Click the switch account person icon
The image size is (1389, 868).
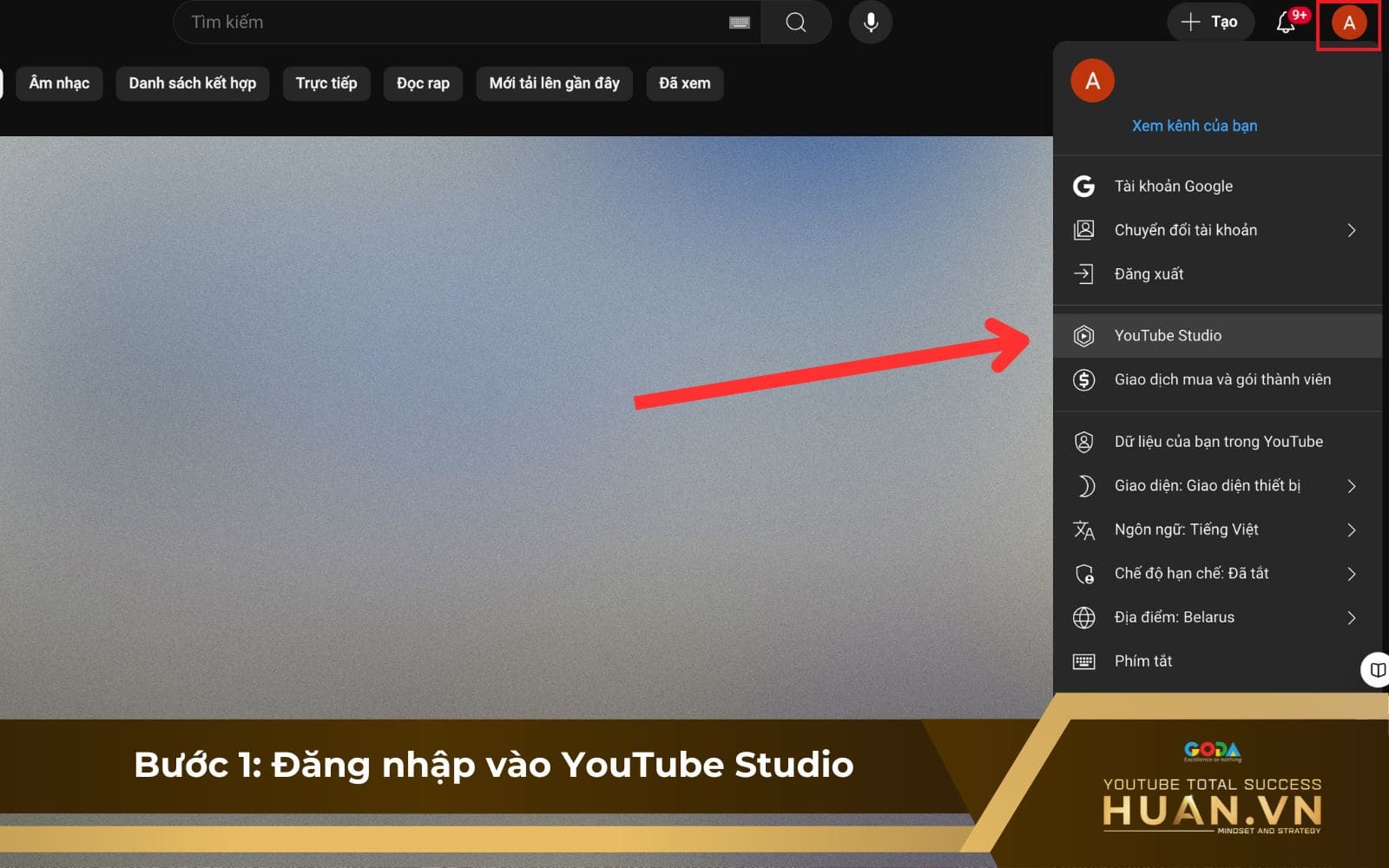point(1083,230)
